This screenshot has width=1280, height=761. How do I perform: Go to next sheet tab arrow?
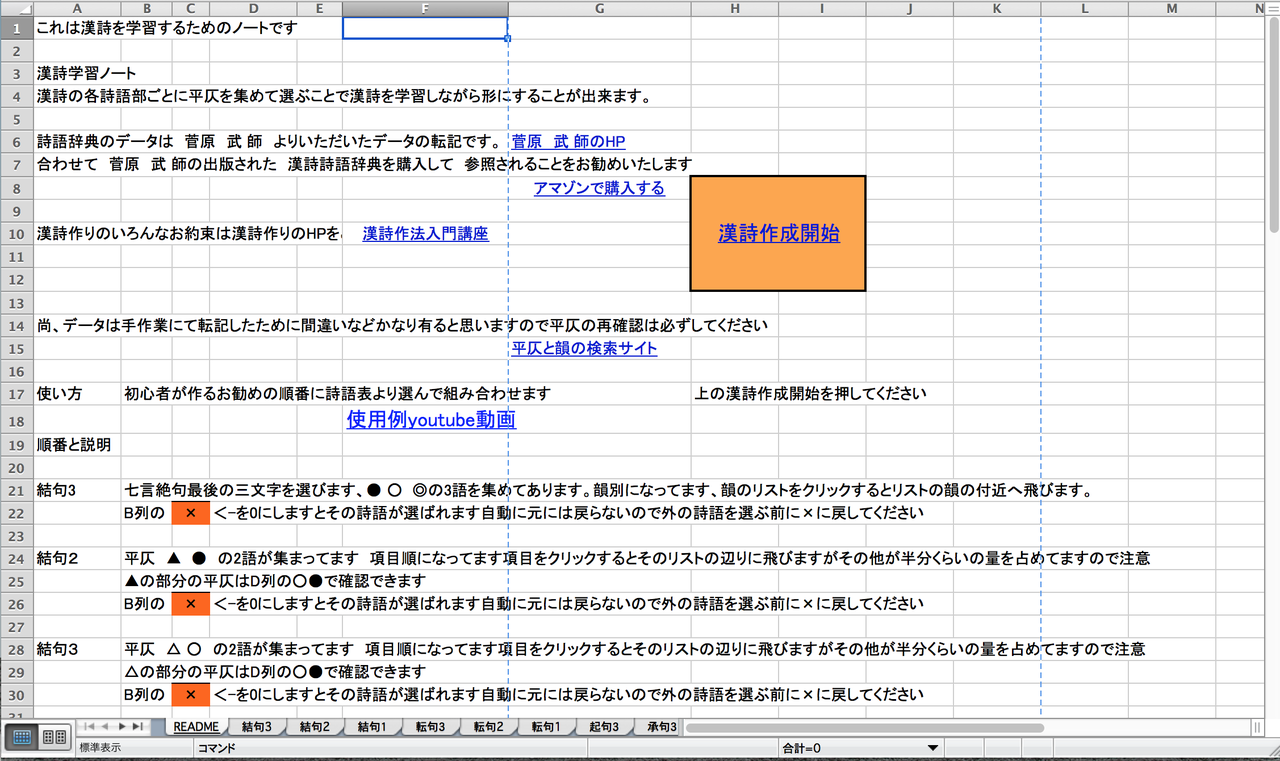122,726
